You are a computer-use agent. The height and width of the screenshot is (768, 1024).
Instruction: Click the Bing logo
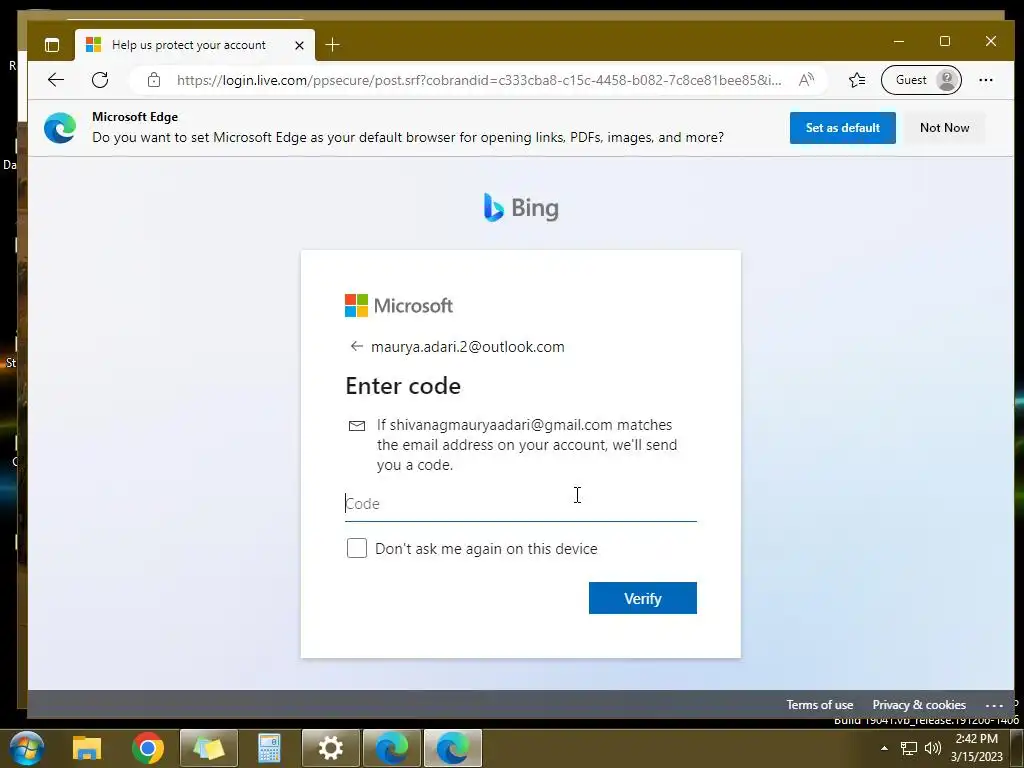520,208
